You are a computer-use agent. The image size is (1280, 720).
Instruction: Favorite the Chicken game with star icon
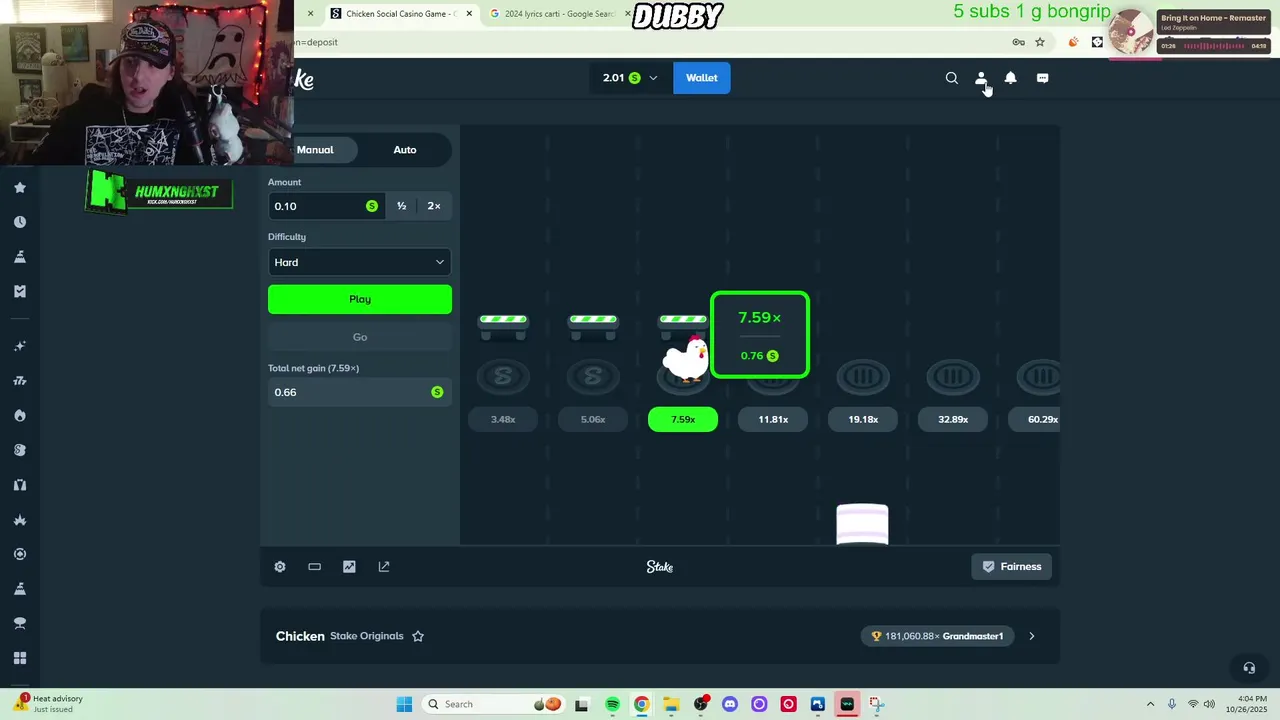click(418, 636)
